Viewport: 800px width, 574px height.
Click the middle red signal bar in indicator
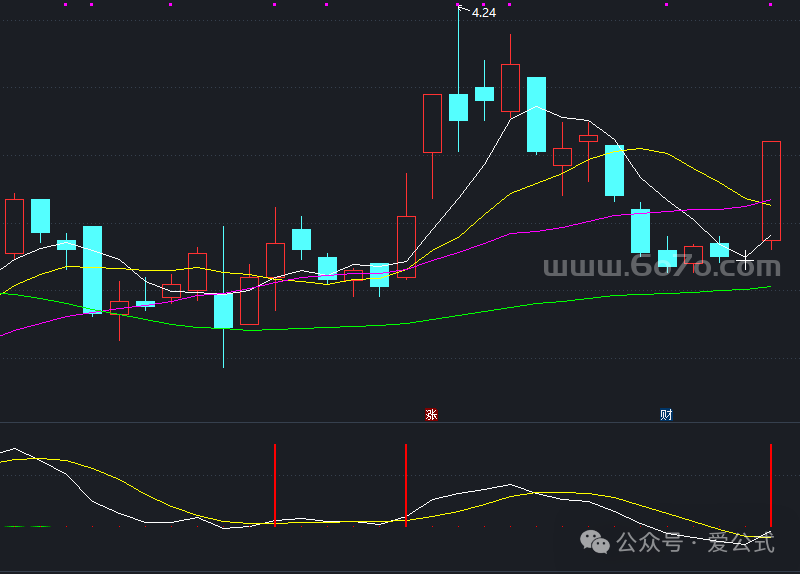(x=406, y=485)
